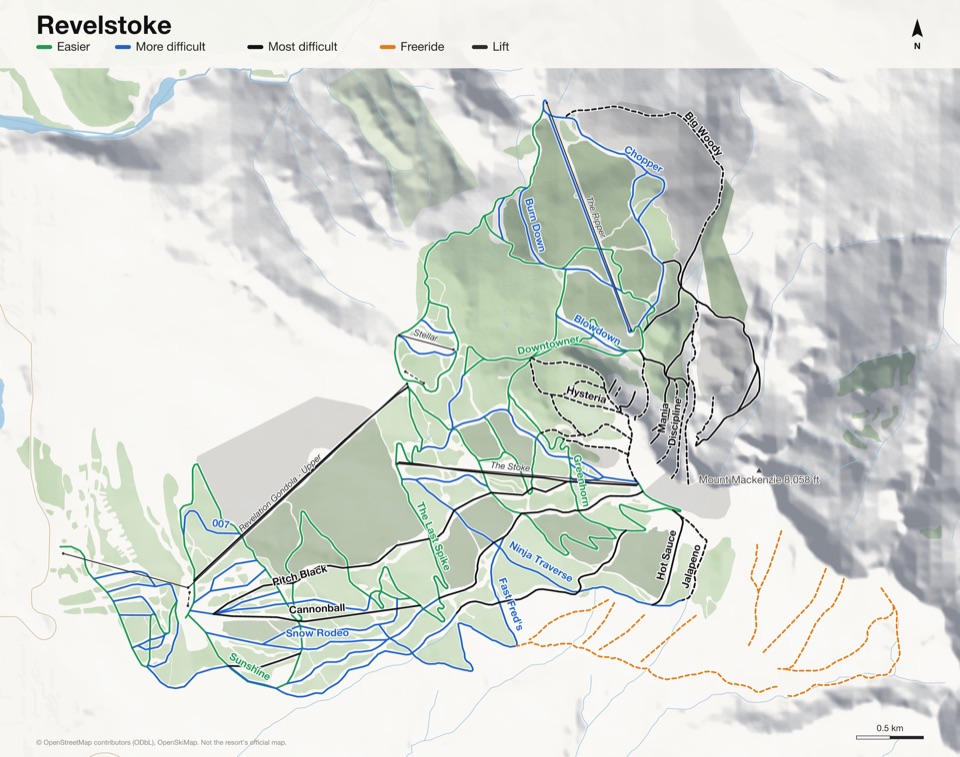Click the Lift legend label
Image resolution: width=960 pixels, height=757 pixels.
tap(500, 47)
